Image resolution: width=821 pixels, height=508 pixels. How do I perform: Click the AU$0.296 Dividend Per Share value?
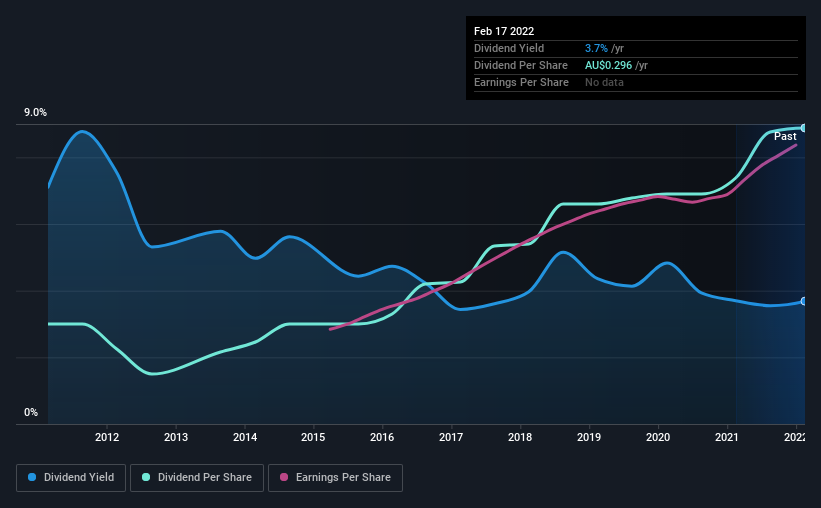[608, 65]
